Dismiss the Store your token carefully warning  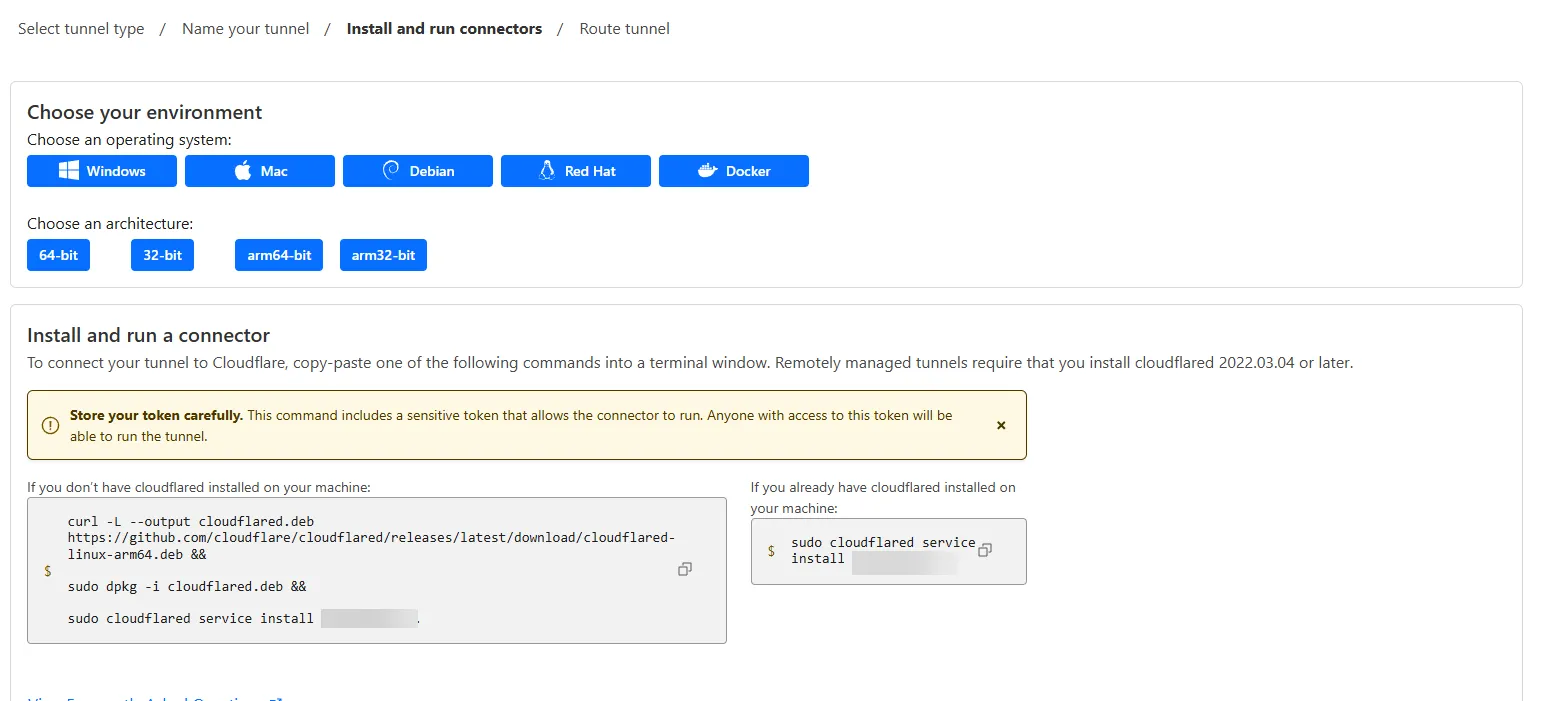(x=1001, y=425)
